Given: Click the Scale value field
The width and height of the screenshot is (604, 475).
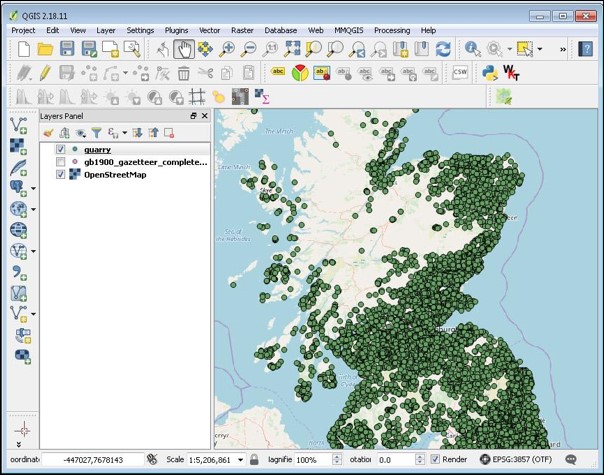Looking at the screenshot, I should coord(211,460).
